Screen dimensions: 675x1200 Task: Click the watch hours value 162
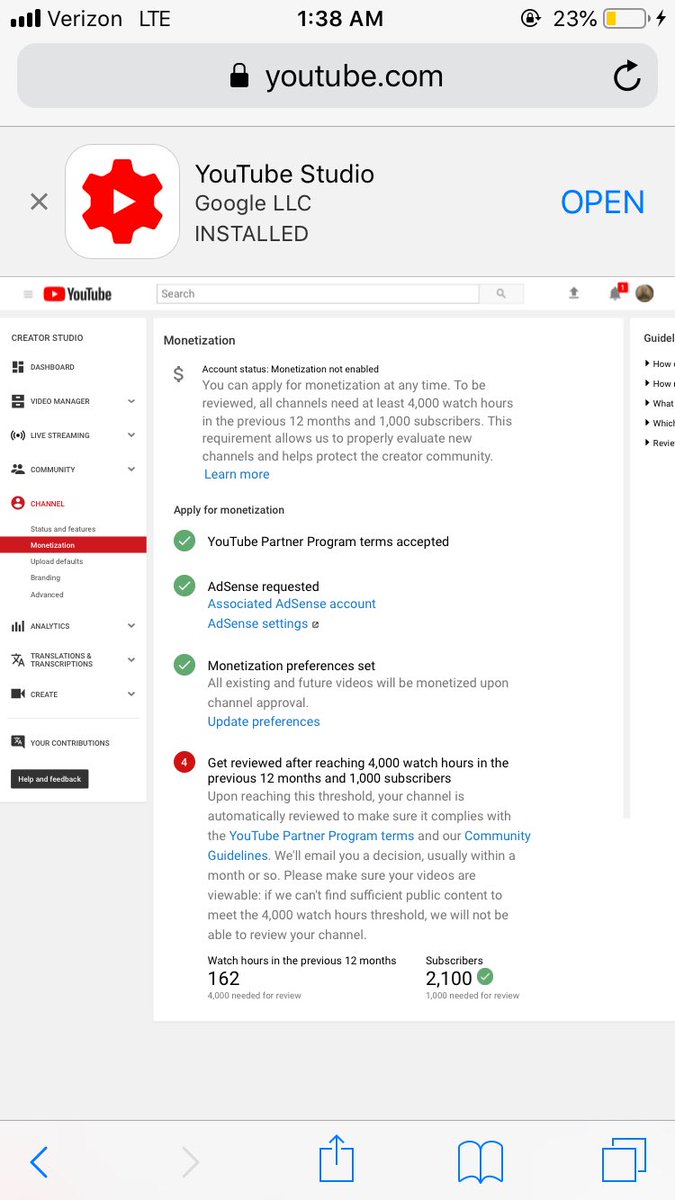click(224, 978)
